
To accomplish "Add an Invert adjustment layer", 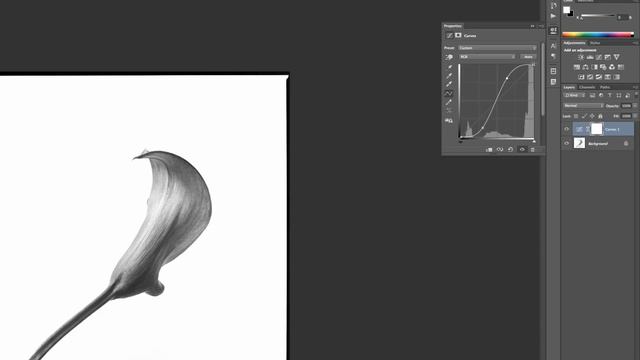I will point(581,77).
